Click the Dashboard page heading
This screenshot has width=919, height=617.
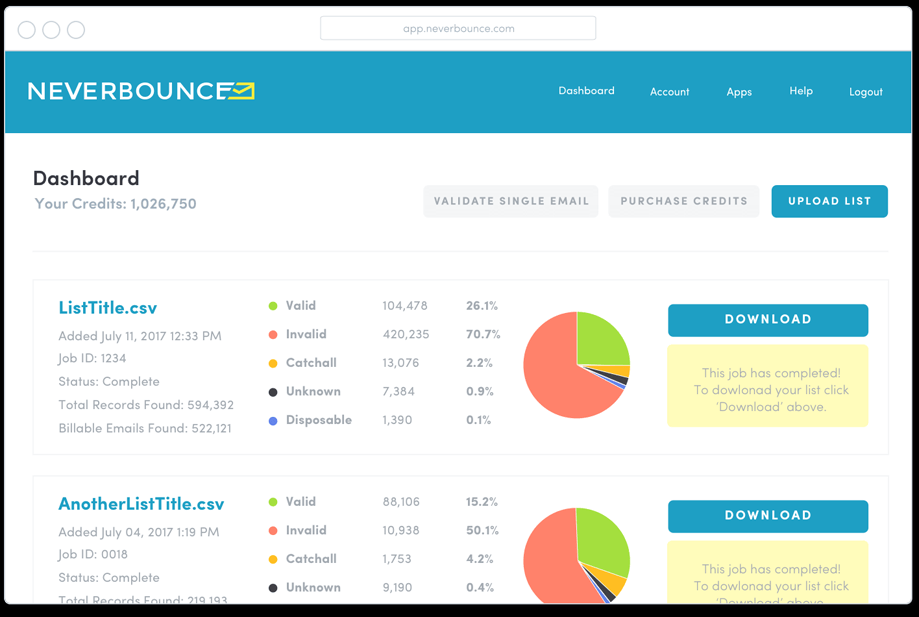[86, 178]
